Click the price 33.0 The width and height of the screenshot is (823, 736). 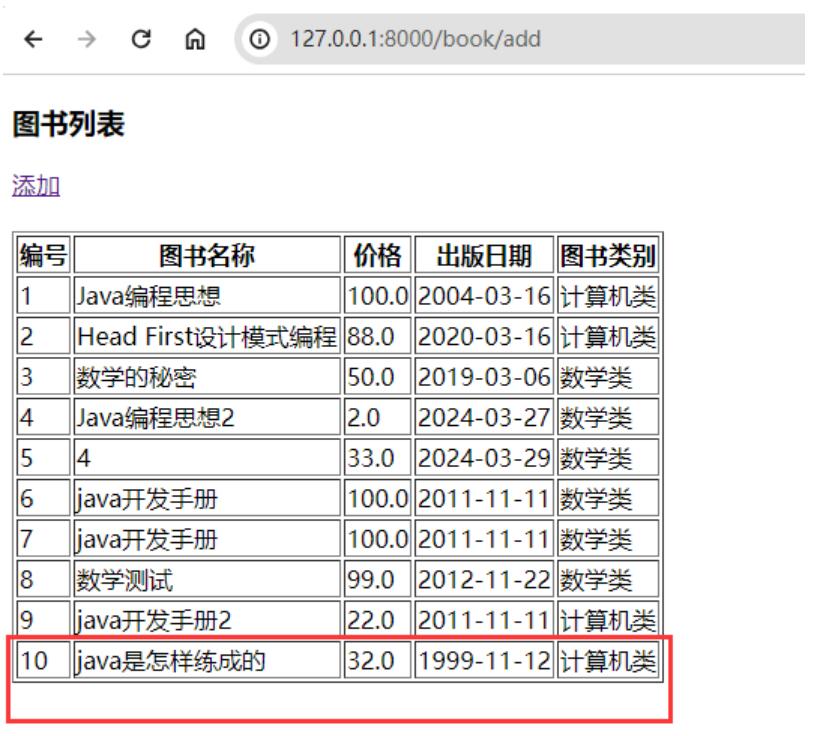coord(371,458)
